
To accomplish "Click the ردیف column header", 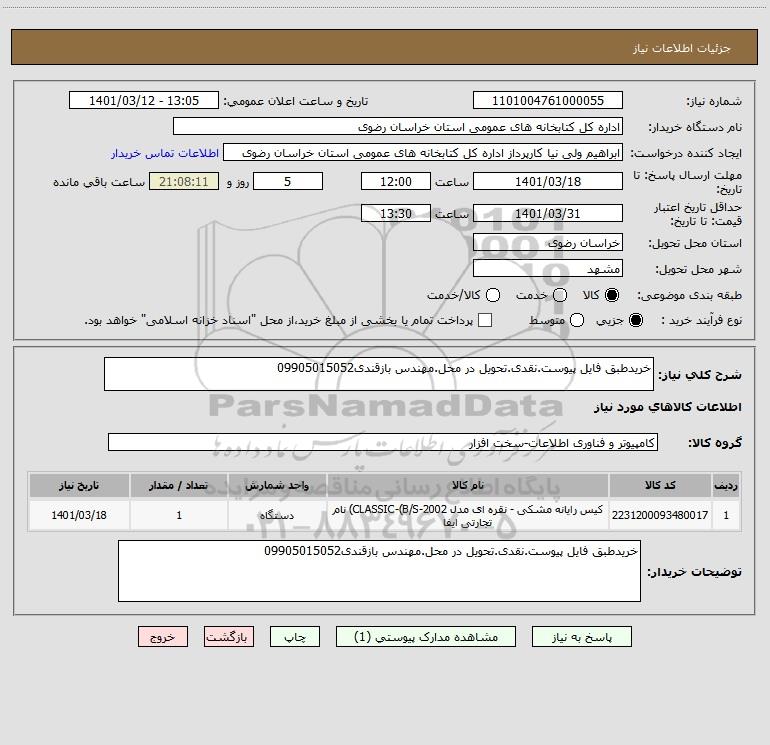I will coord(726,485).
